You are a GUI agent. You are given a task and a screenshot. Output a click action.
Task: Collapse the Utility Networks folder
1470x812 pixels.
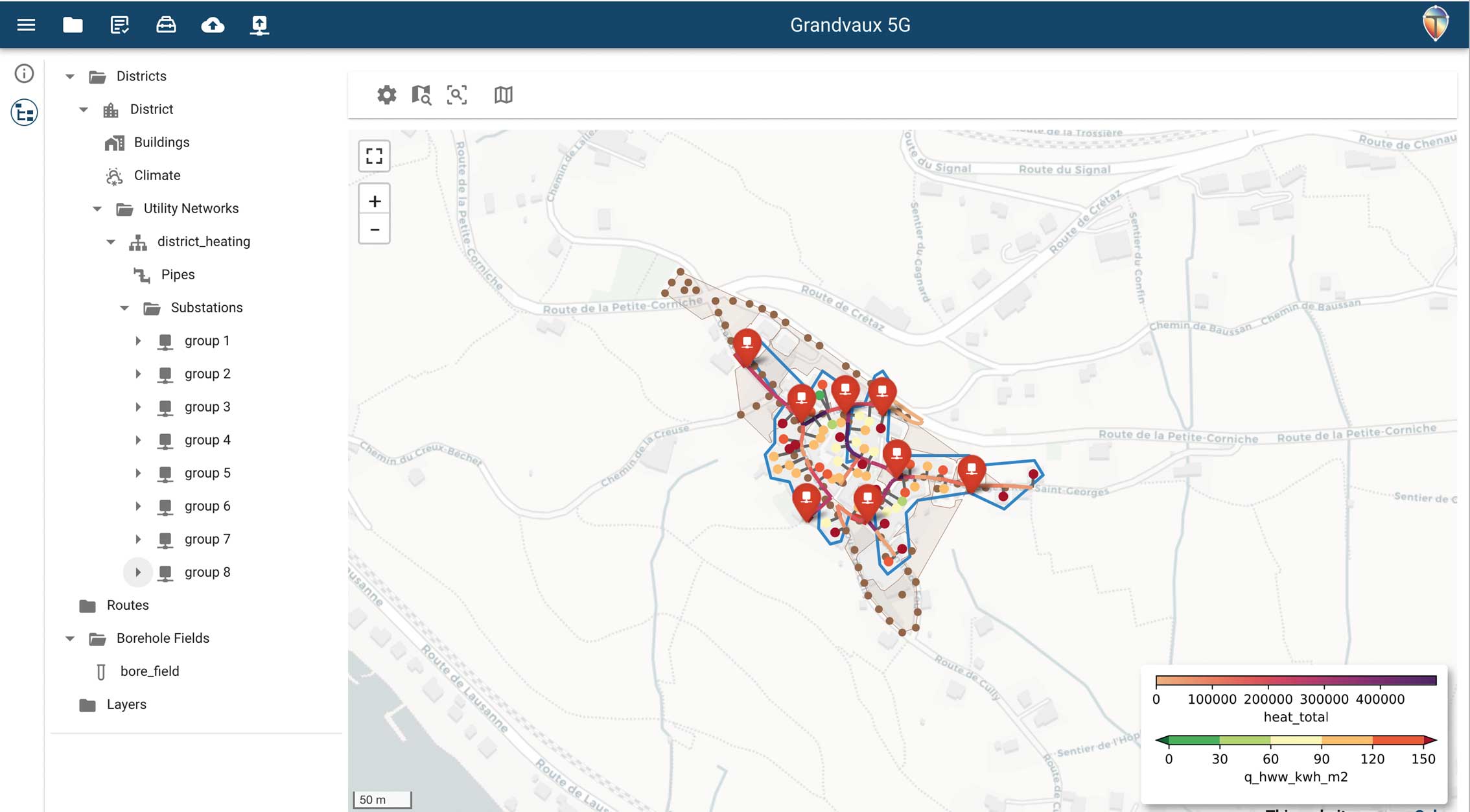coord(97,209)
